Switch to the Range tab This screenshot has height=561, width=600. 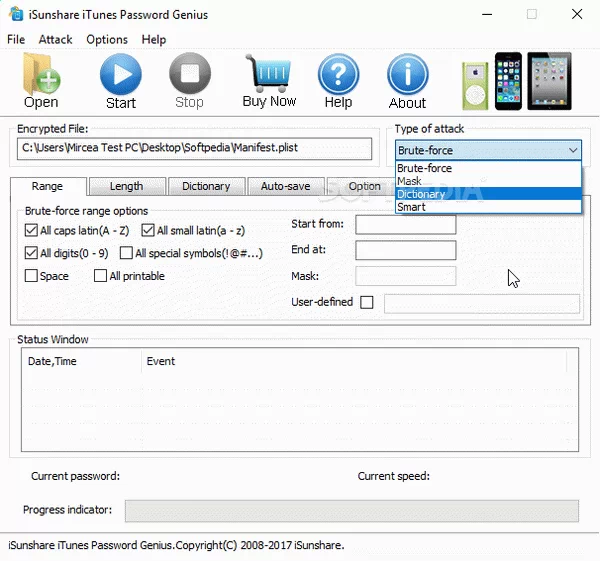[47, 186]
